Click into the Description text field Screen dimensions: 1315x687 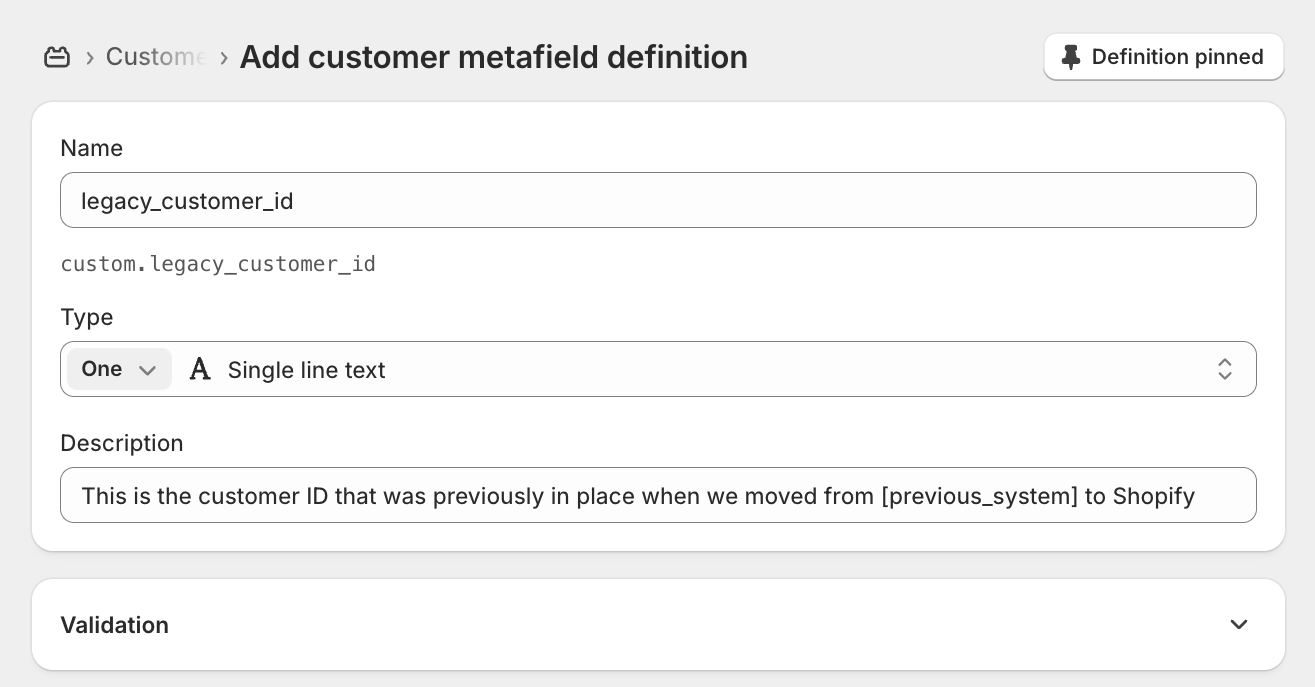[x=657, y=495]
